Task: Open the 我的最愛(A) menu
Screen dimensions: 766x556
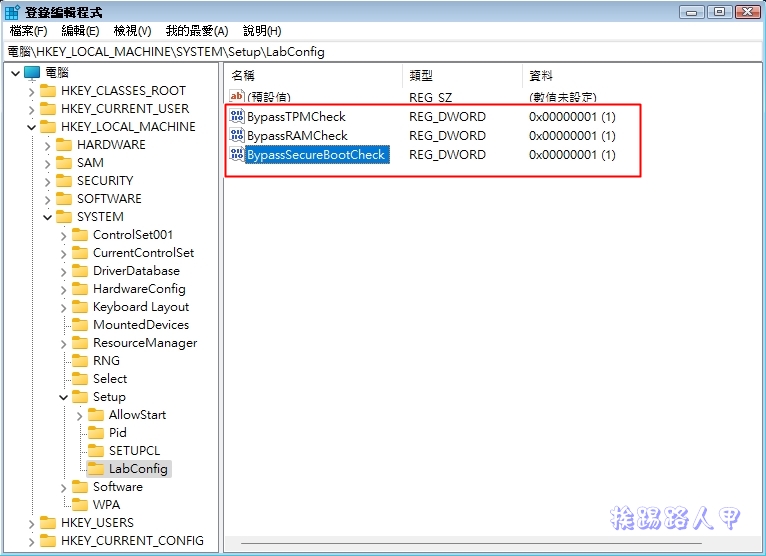Action: tap(197, 31)
